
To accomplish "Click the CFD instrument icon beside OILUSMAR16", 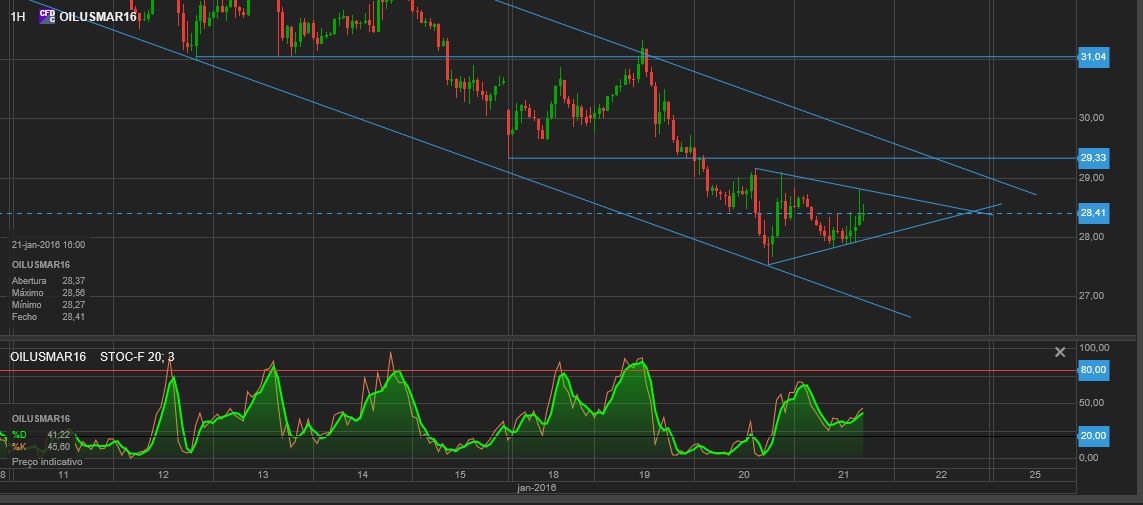I will [x=47, y=16].
